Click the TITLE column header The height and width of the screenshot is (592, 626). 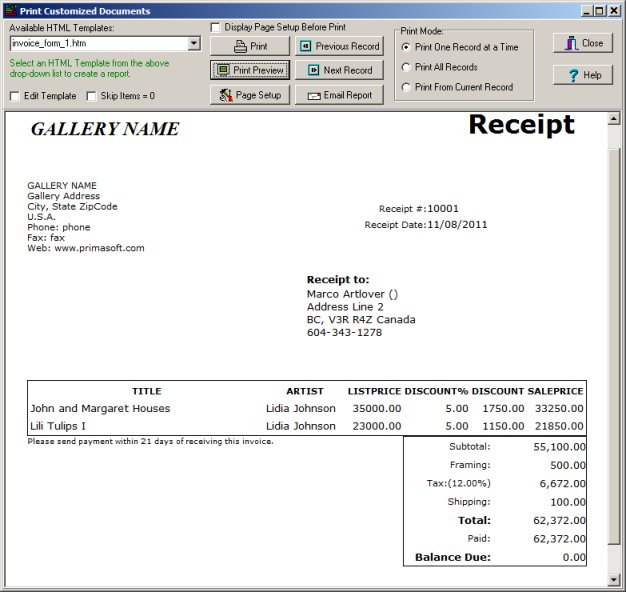pyautogui.click(x=147, y=391)
